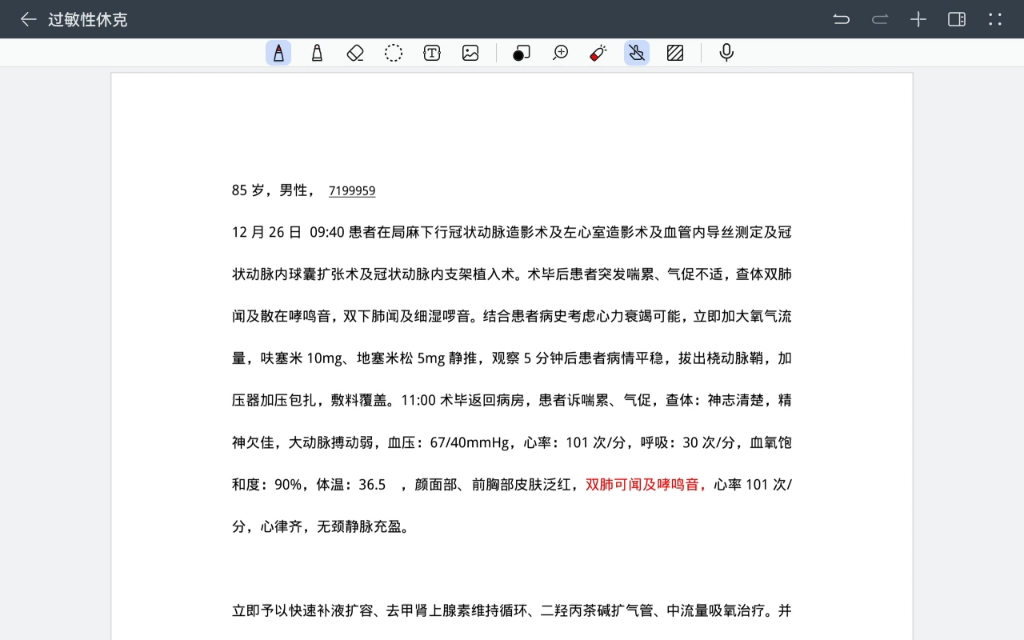This screenshot has width=1024, height=640.
Task: Undo the last edit
Action: tap(841, 19)
